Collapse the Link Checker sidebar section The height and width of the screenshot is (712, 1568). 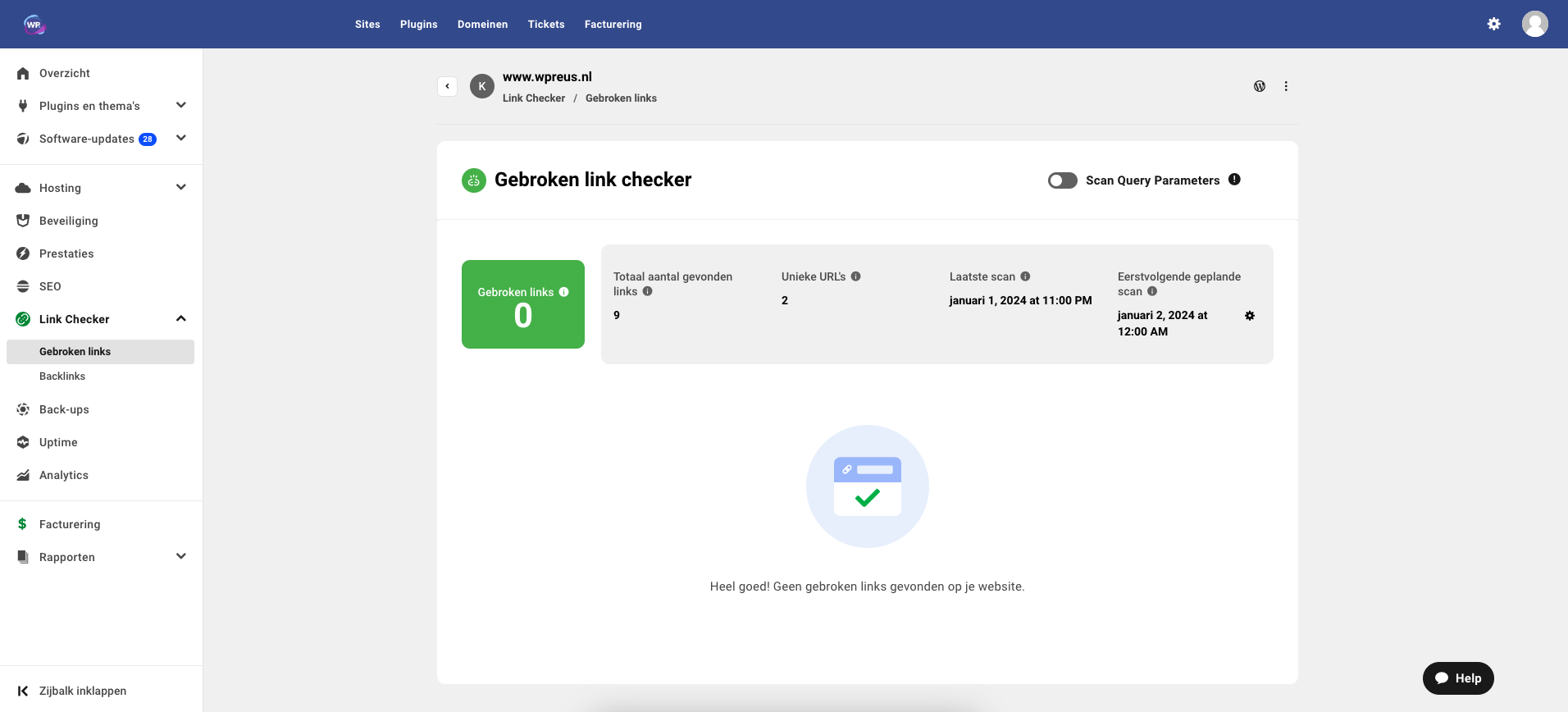click(x=181, y=319)
